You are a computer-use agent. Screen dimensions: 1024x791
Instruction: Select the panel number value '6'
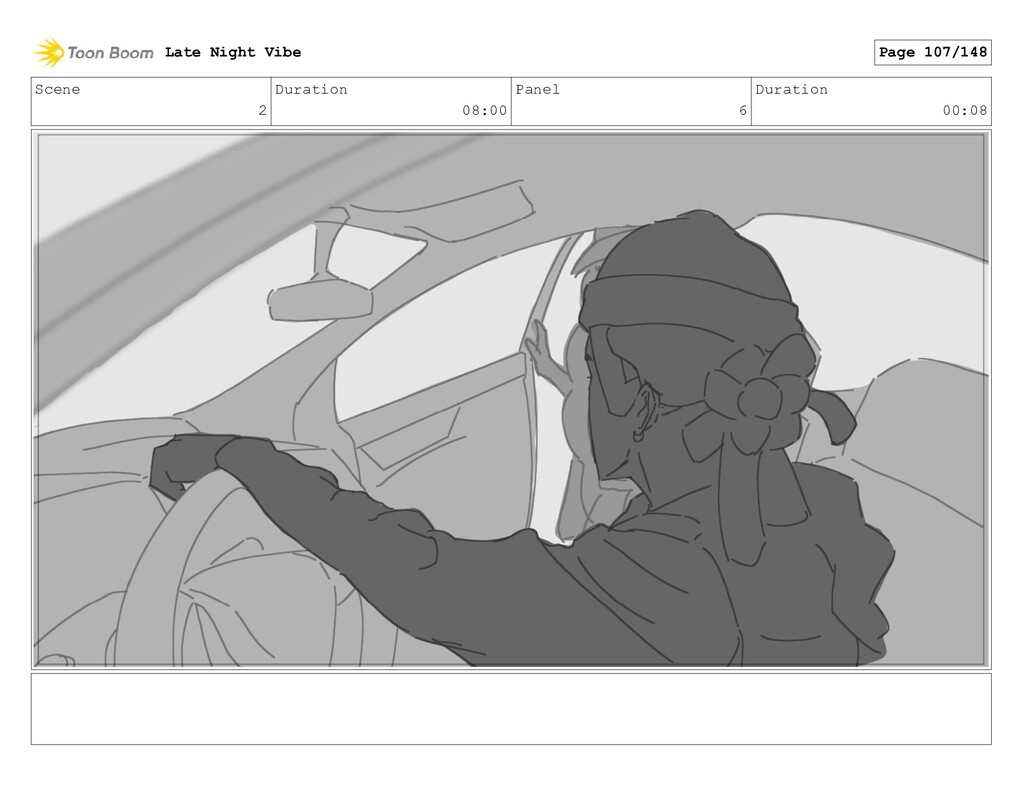[x=743, y=110]
